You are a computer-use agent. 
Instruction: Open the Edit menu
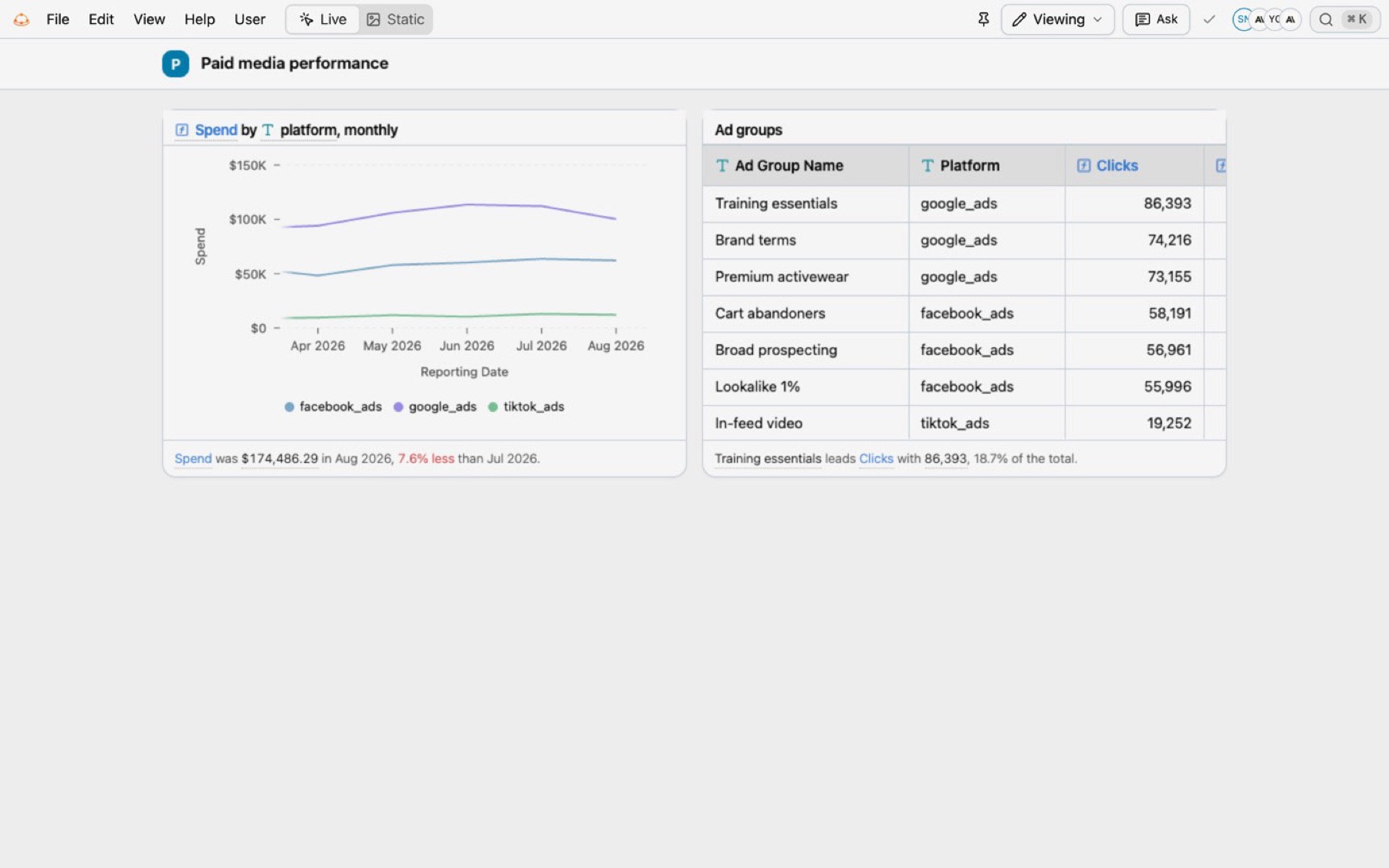101,19
